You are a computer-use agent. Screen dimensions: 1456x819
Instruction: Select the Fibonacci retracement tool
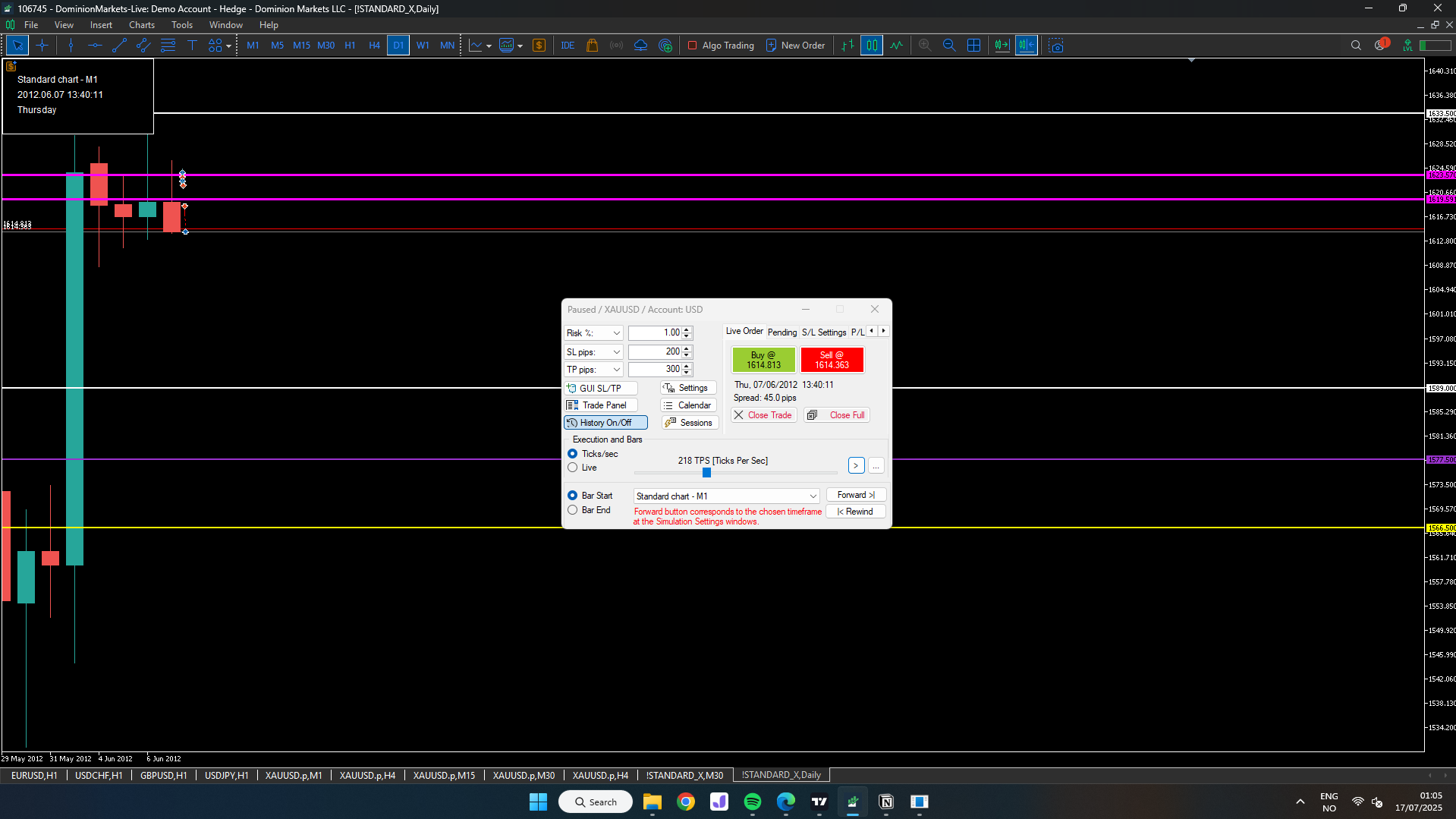(168, 46)
